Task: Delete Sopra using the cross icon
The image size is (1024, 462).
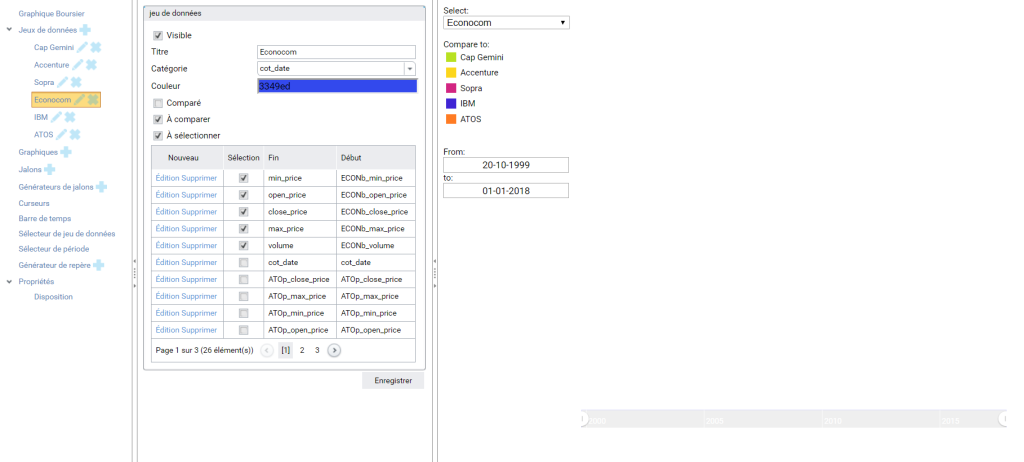Action: click(x=76, y=82)
